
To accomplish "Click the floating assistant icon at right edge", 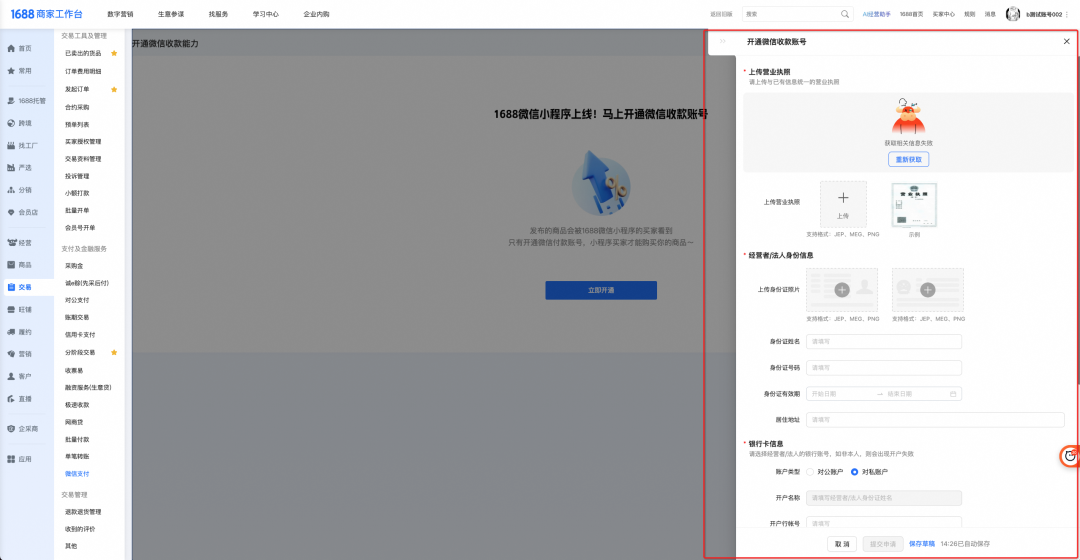I will point(1070,455).
